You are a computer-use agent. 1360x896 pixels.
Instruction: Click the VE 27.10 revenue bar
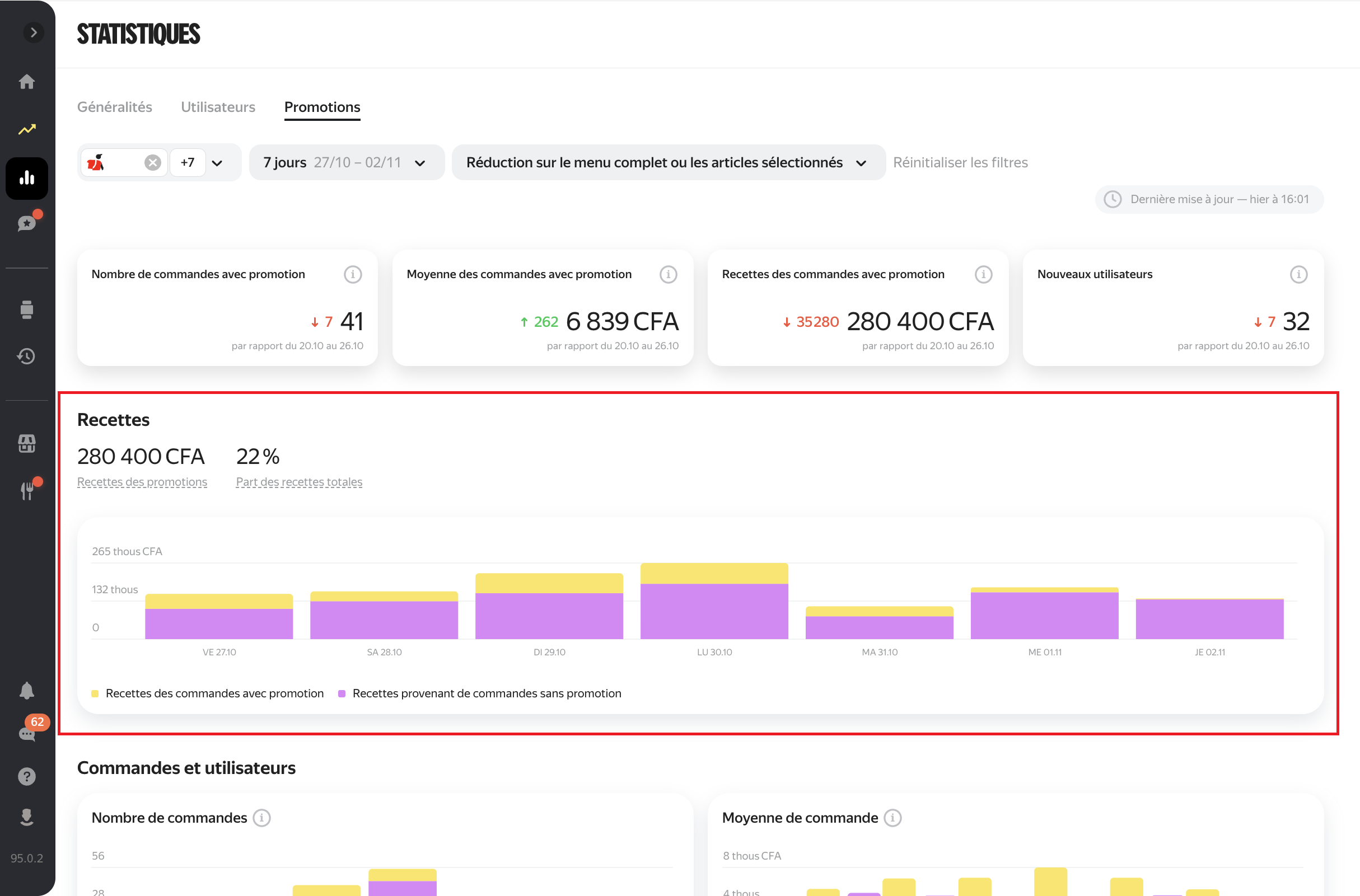coord(219,617)
